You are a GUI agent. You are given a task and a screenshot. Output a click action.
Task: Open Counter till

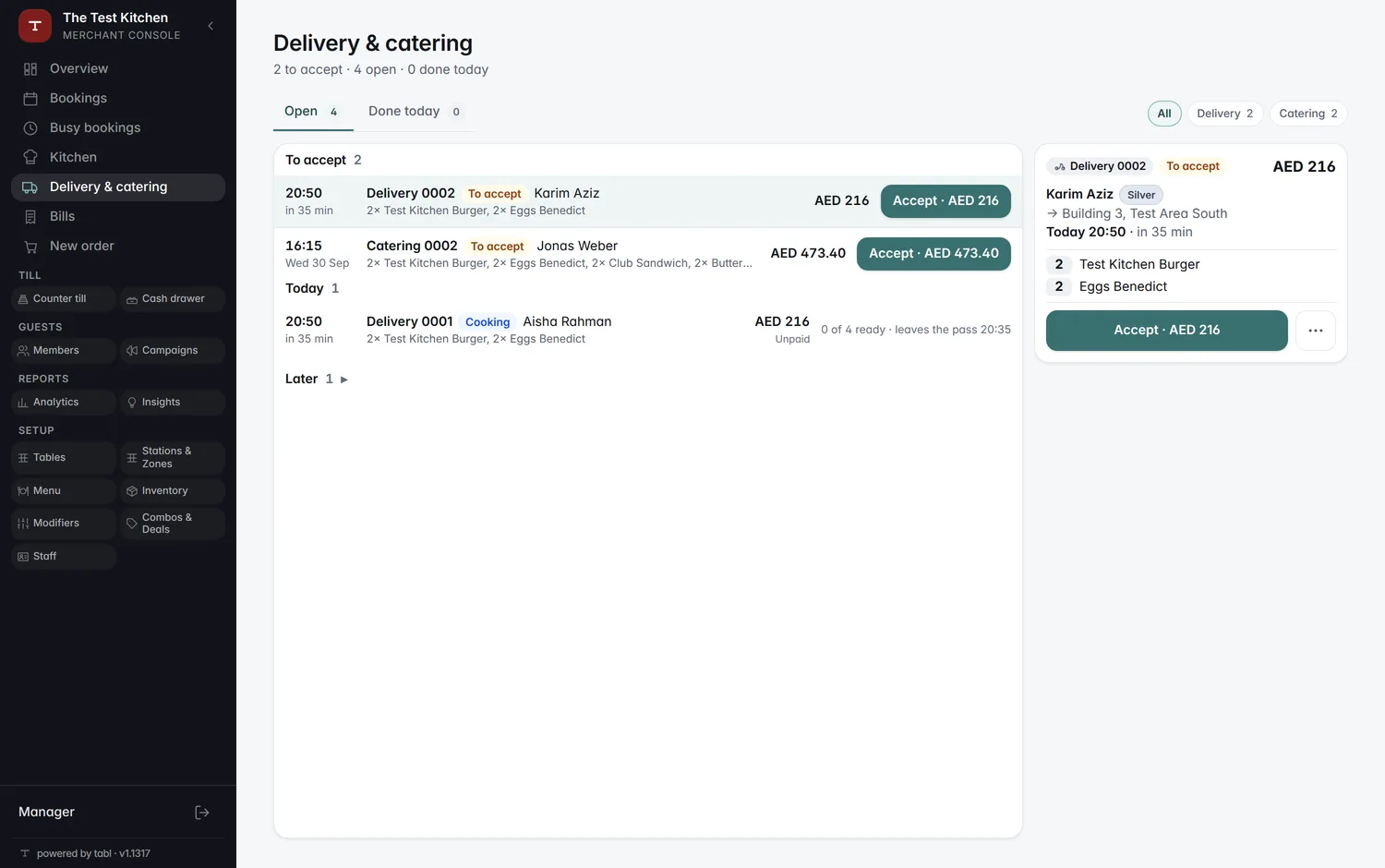[64, 299]
